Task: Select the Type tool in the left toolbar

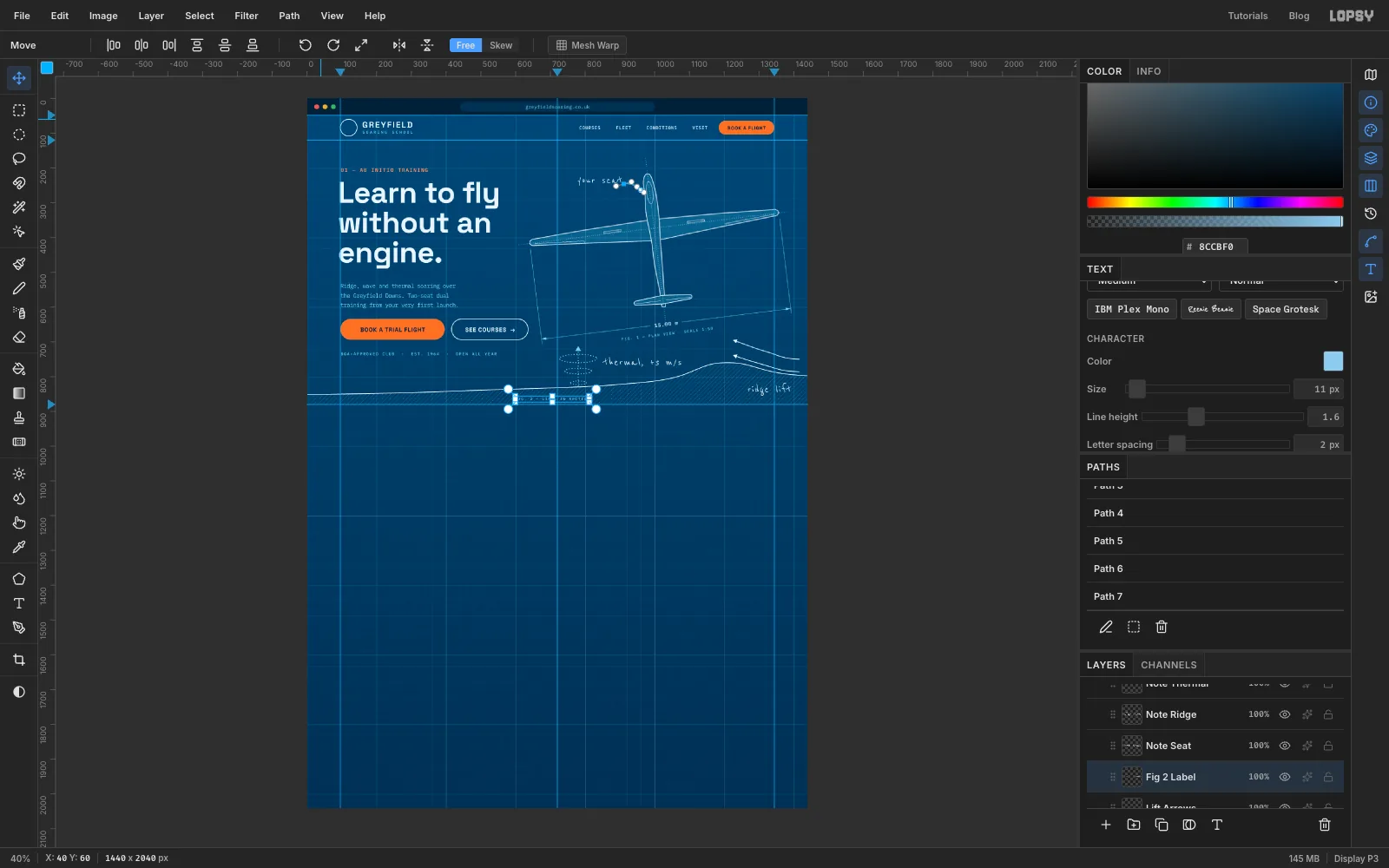Action: point(19,603)
